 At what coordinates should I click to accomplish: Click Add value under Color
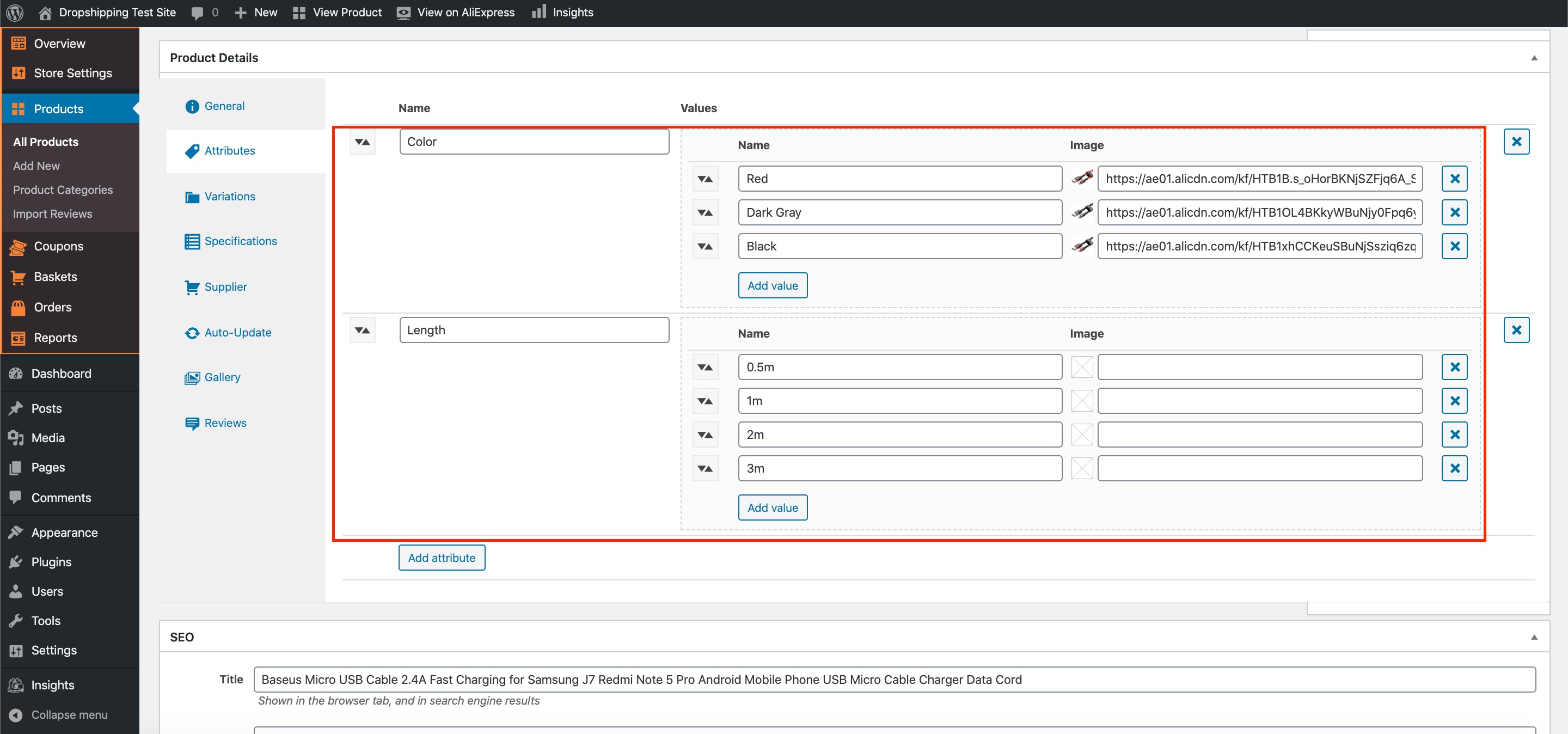pyautogui.click(x=772, y=285)
